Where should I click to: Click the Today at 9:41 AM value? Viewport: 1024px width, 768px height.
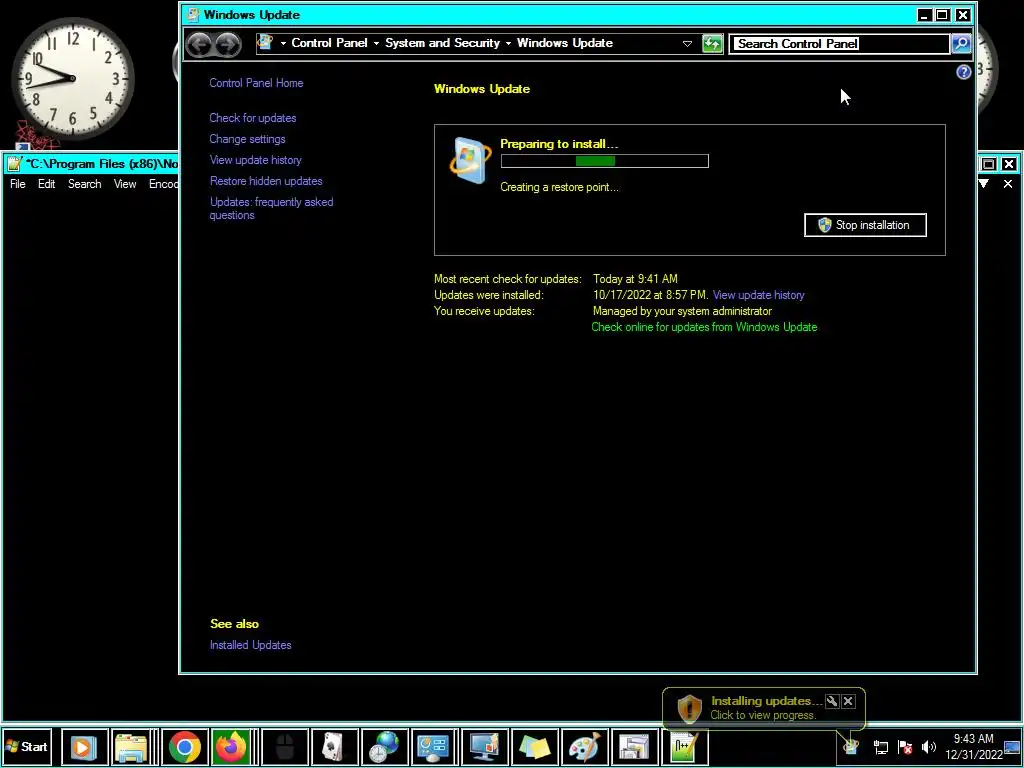click(635, 279)
